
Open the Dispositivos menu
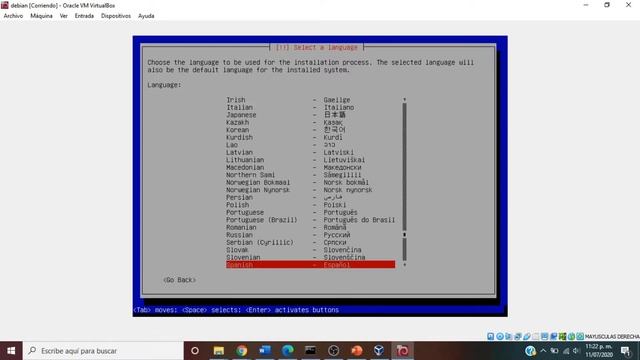tap(116, 16)
